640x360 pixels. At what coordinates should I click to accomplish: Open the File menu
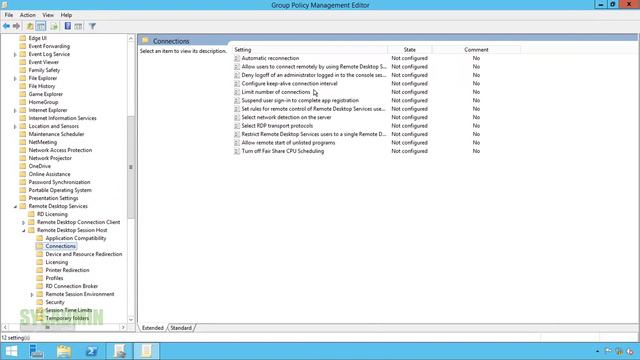[x=9, y=15]
